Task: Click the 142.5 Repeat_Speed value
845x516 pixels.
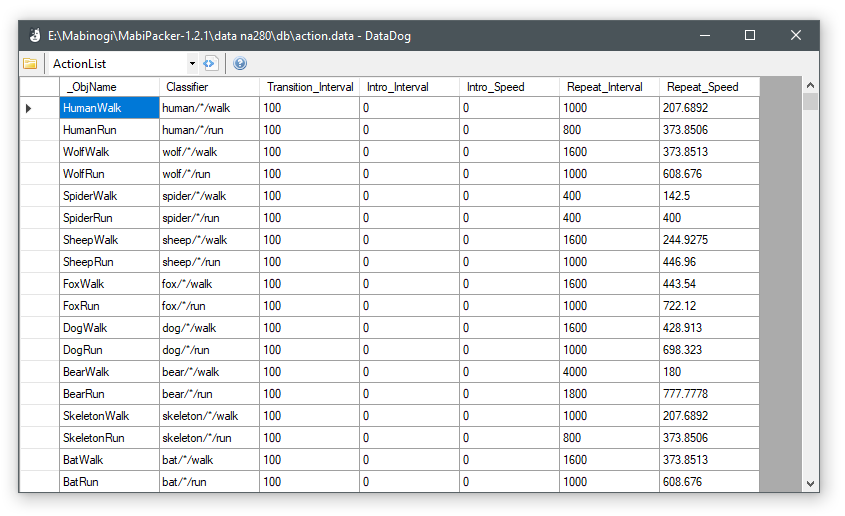Action: click(709, 196)
